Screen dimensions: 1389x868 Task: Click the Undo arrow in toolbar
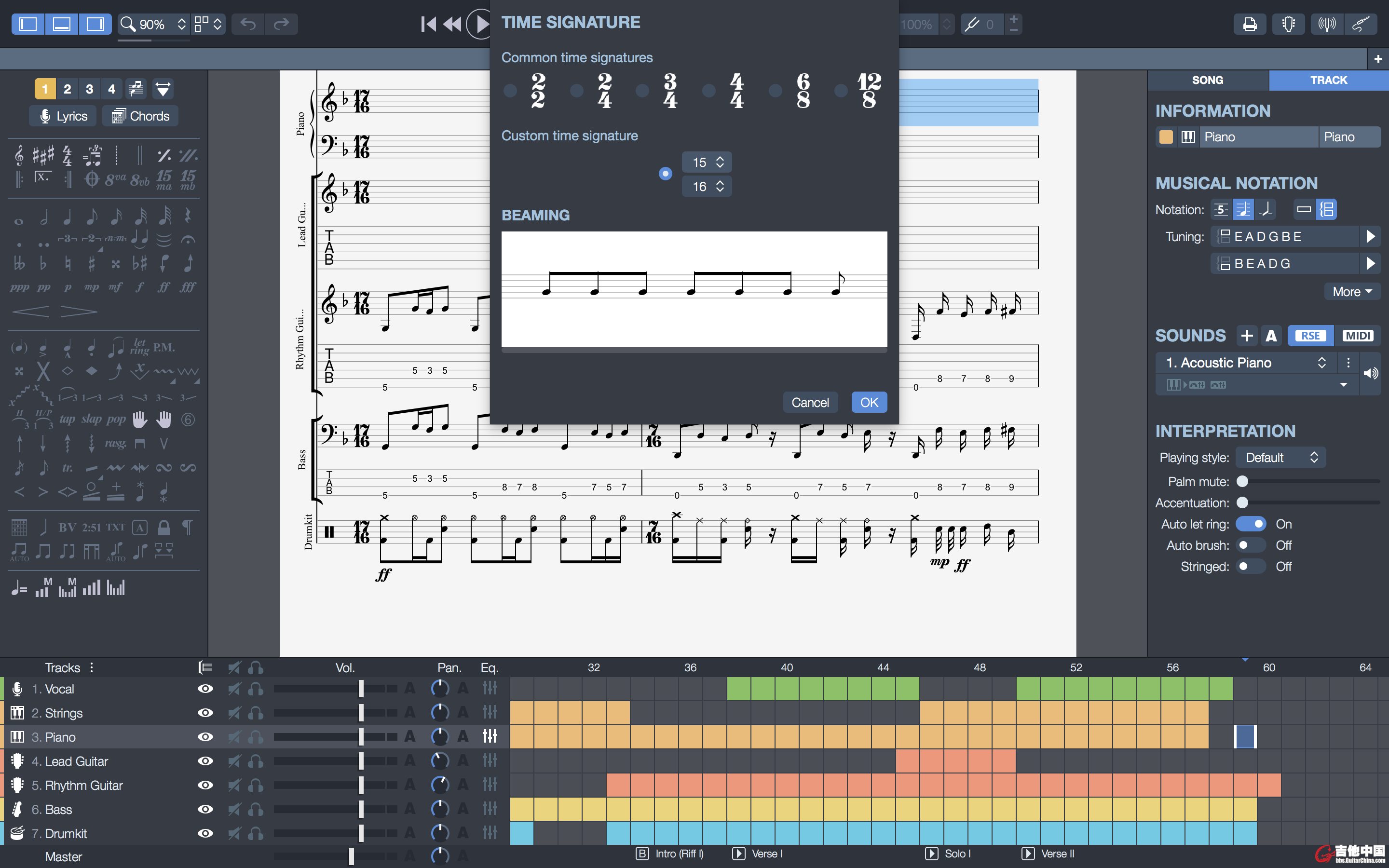click(248, 24)
